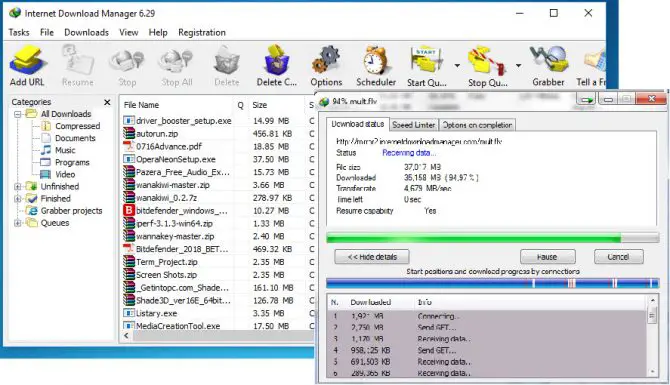Open Start Queue dropdown arrow
This screenshot has height=385, width=670.
pos(457,65)
